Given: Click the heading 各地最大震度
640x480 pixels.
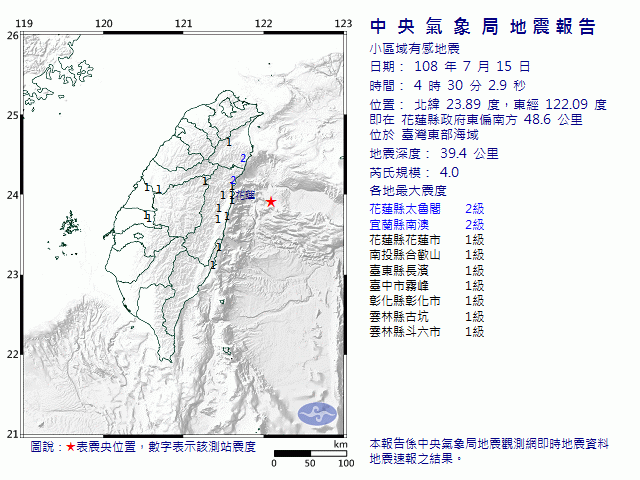Looking at the screenshot, I should coord(408,191).
